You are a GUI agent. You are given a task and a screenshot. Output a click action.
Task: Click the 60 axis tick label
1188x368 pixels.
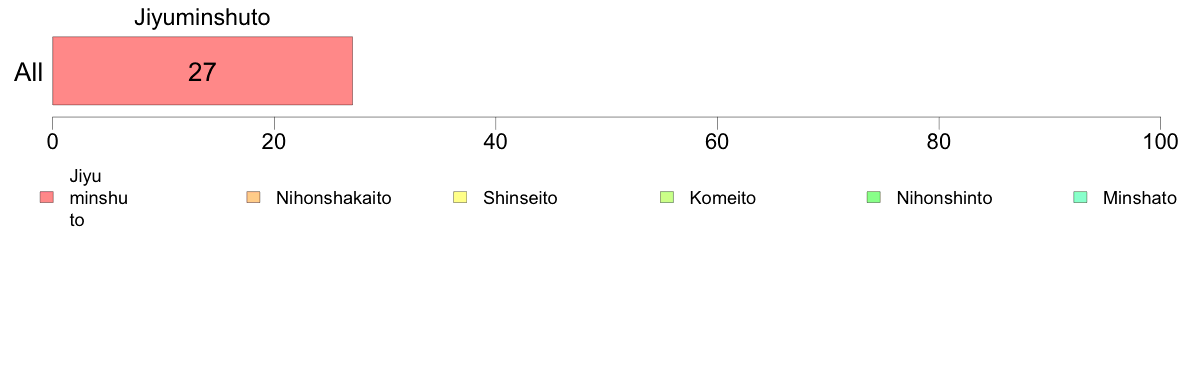(x=717, y=141)
